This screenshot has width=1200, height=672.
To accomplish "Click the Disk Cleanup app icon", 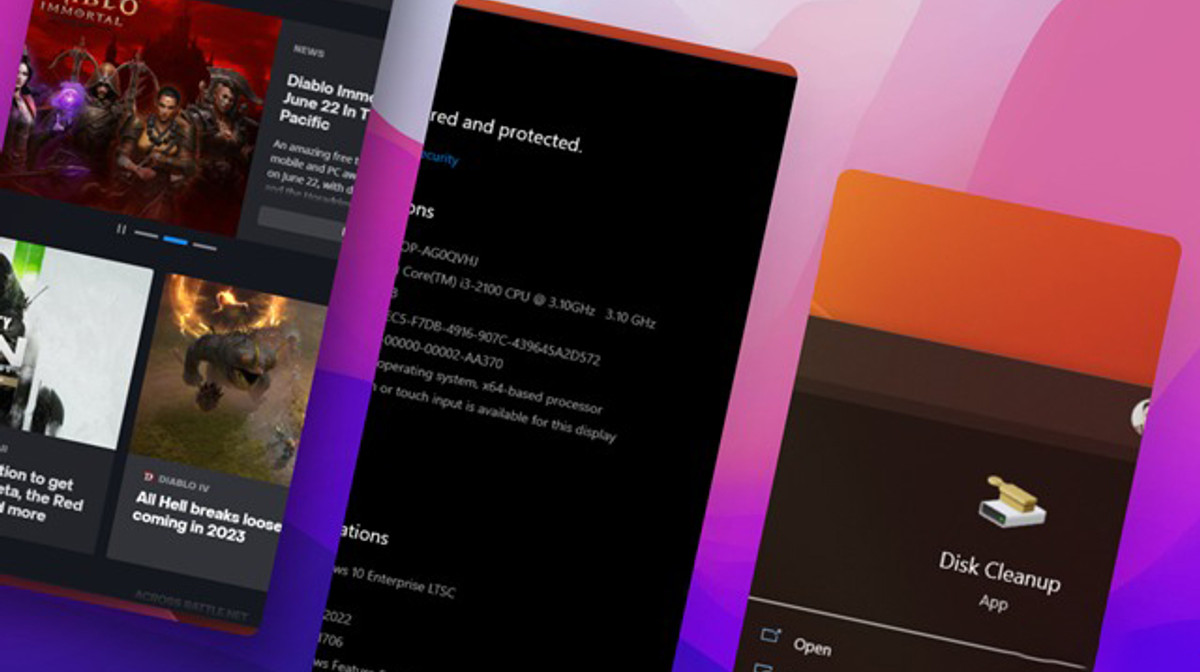I will [1010, 502].
